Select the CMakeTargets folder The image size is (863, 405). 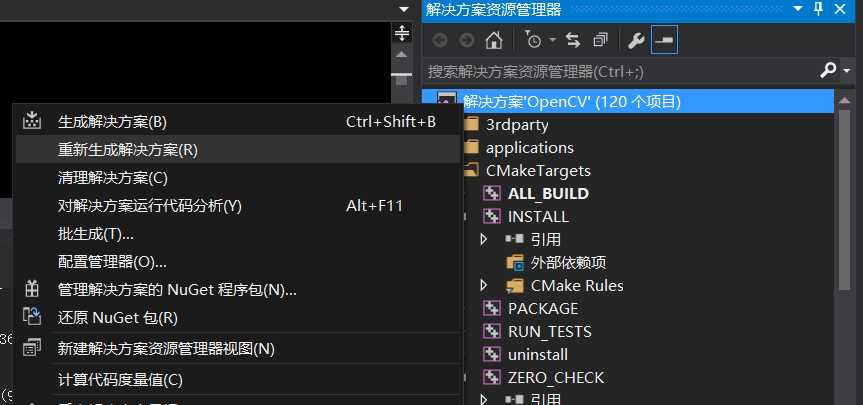(538, 171)
